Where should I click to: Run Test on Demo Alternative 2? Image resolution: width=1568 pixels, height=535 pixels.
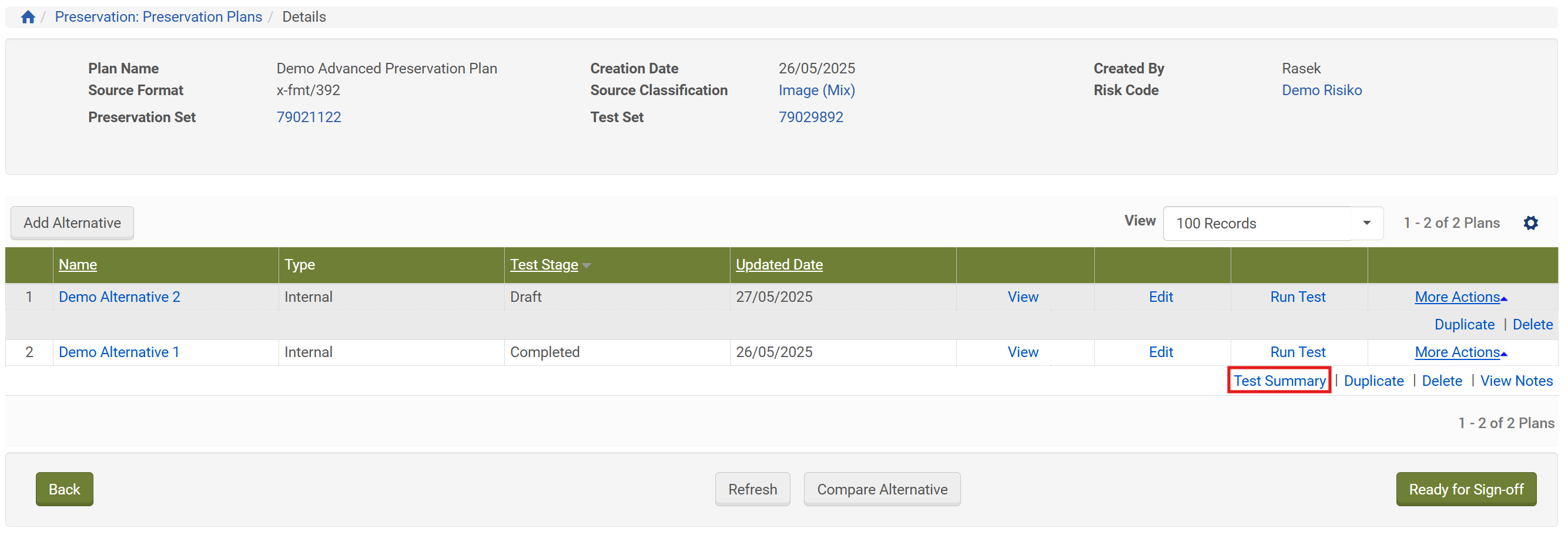pyautogui.click(x=1297, y=297)
